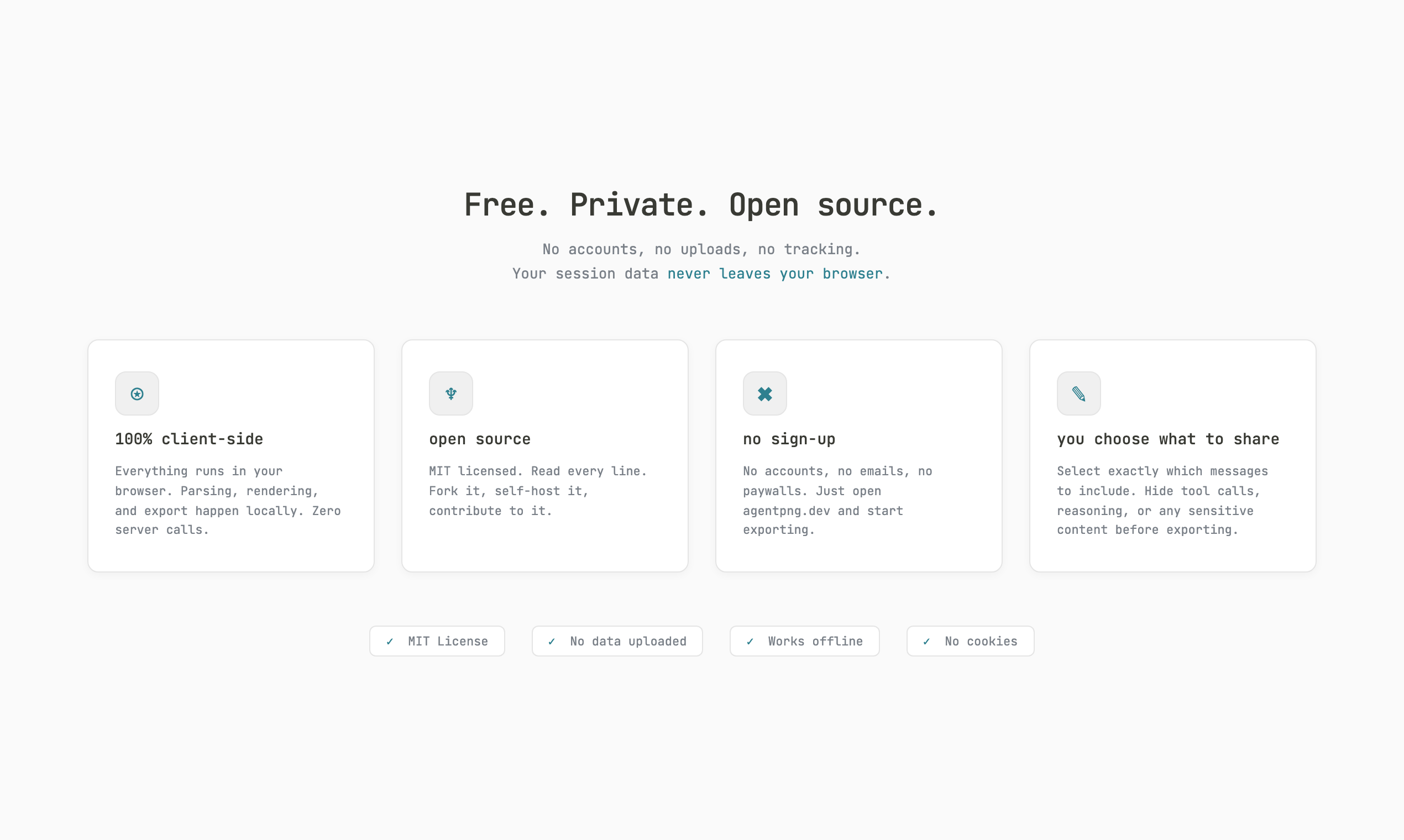The width and height of the screenshot is (1404, 840).
Task: Click the X icon on the no sign-up card
Action: (x=765, y=393)
